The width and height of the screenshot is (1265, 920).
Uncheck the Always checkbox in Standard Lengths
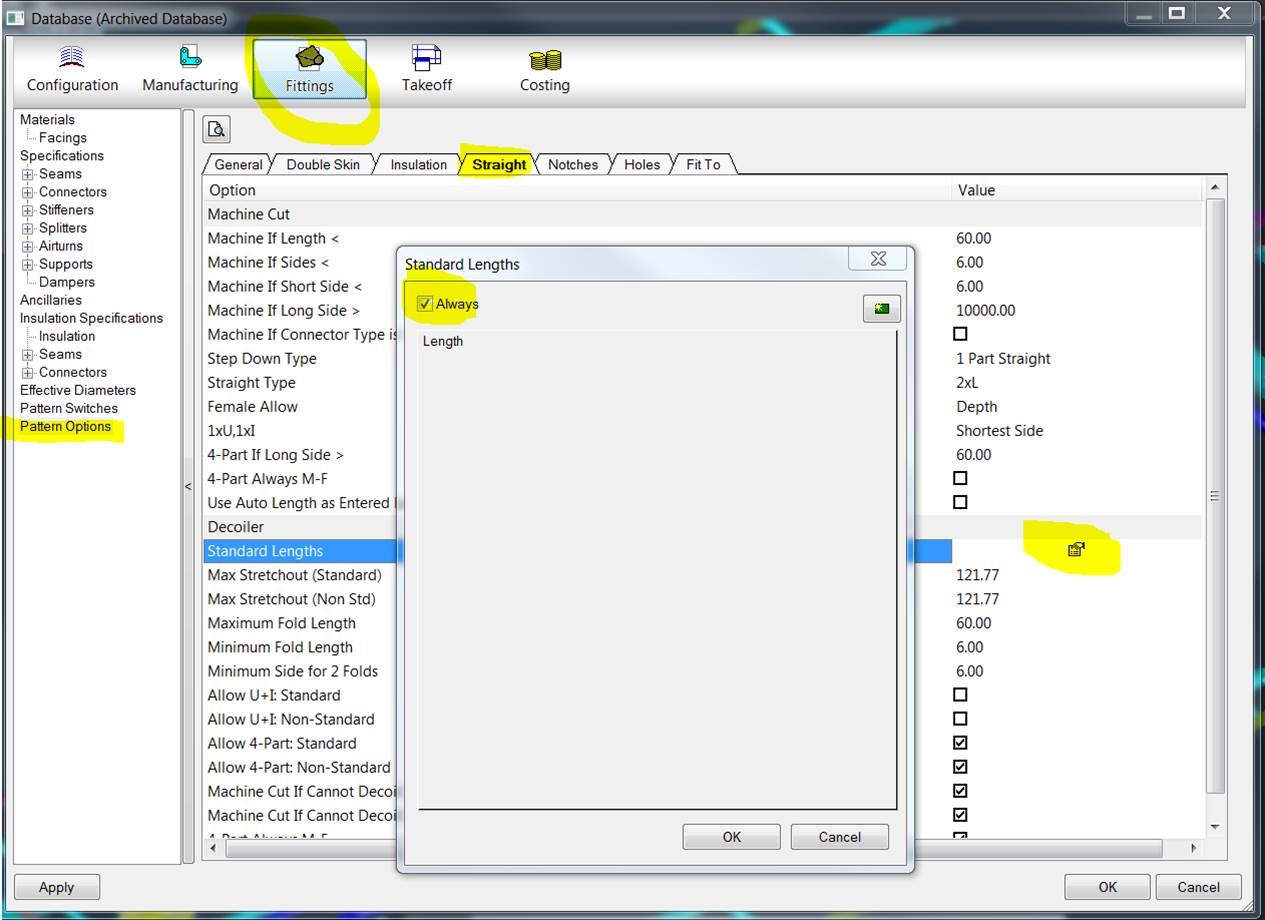pyautogui.click(x=425, y=304)
